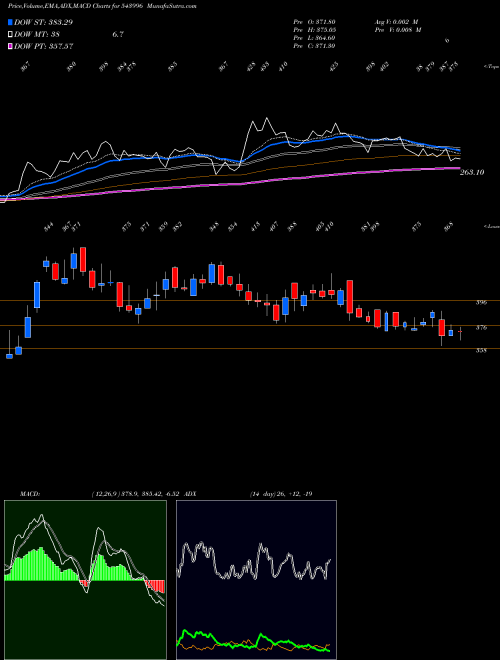500x660 pixels.
Task: Click the last small red candlestick
Action: (x=460, y=333)
